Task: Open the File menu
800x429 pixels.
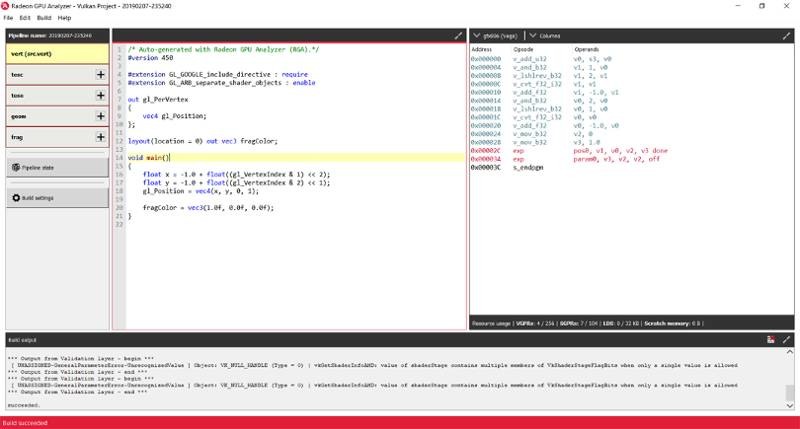Action: tap(8, 18)
